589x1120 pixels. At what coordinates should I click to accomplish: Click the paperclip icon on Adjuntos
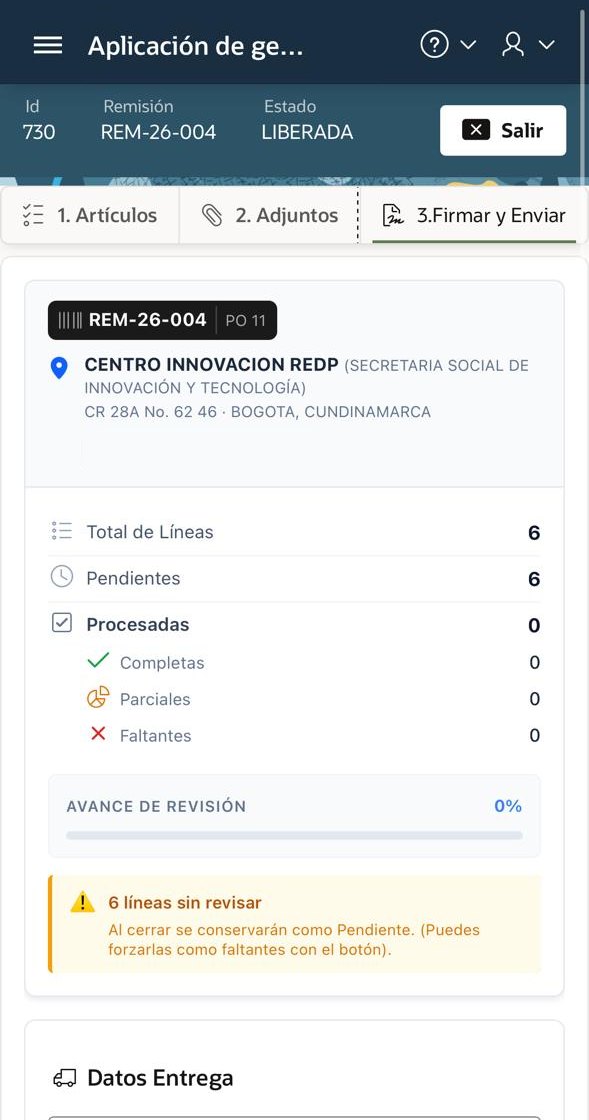[212, 215]
